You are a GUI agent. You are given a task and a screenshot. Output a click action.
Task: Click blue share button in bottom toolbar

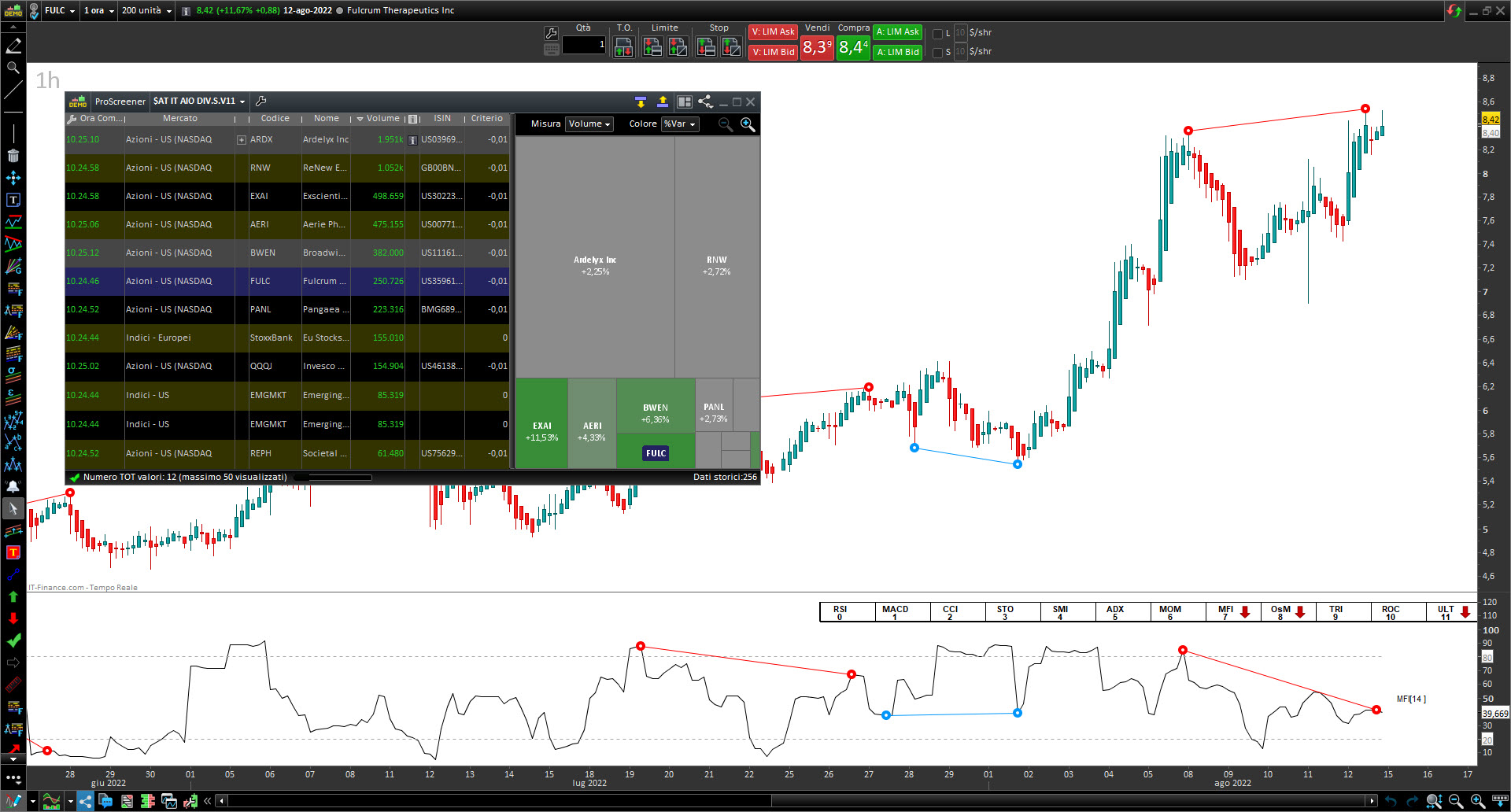point(85,801)
